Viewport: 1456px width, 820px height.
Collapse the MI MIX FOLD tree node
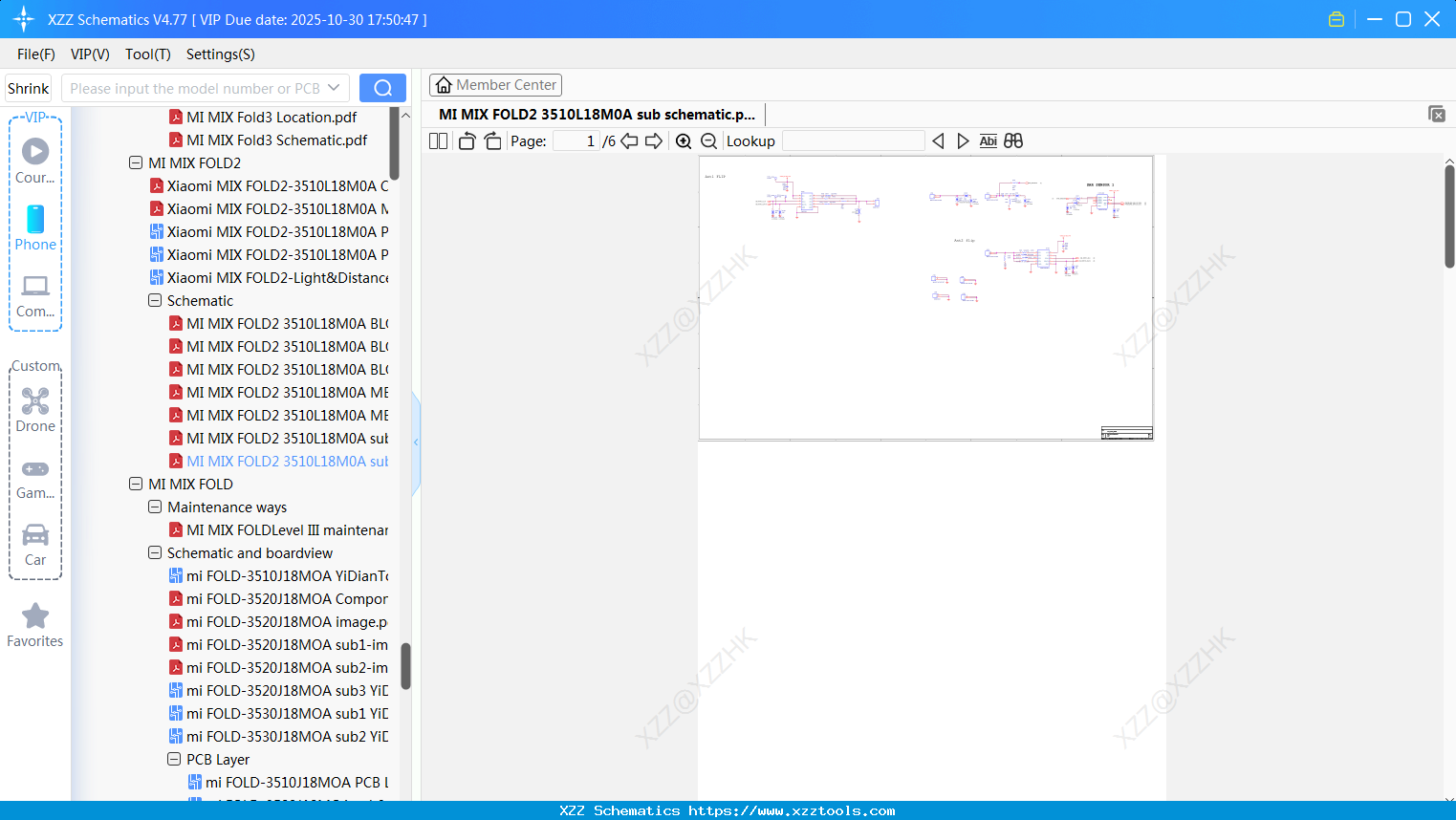(136, 484)
